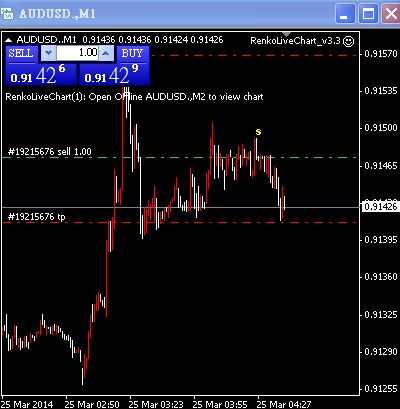Click the red dashed line near 0.91570
This screenshot has height=409, width=400.
pyautogui.click(x=253, y=55)
